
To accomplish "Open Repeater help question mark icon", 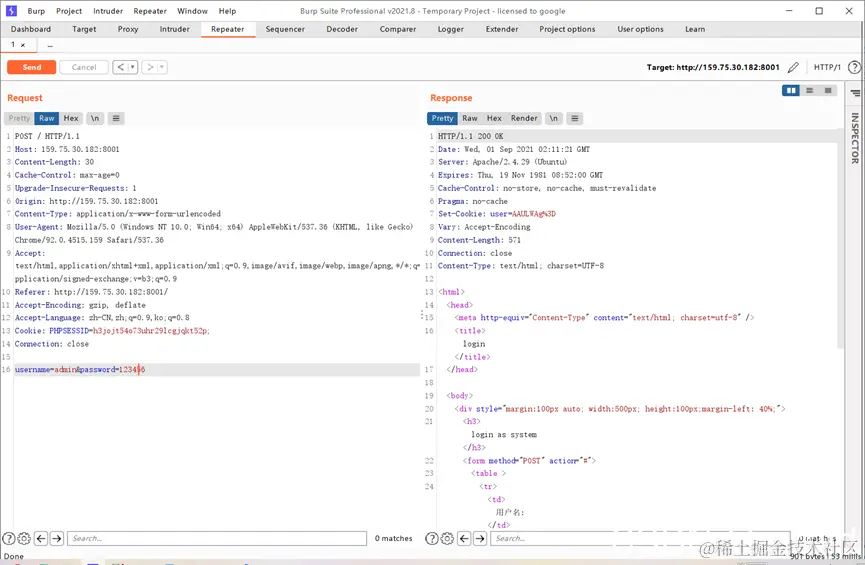I will [854, 67].
